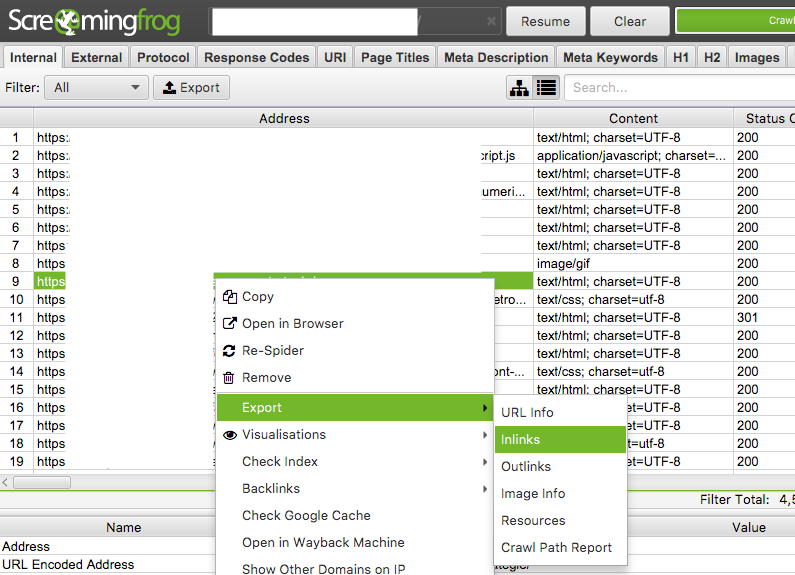Clear the URL field with x icon
This screenshot has width=795, height=575.
click(x=491, y=21)
